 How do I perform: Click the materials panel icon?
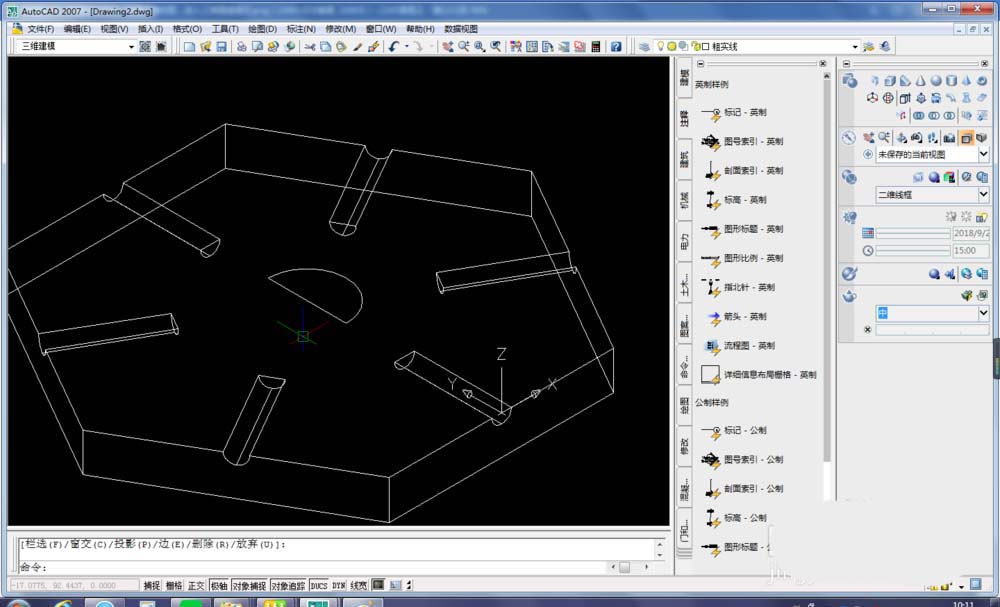coord(849,274)
